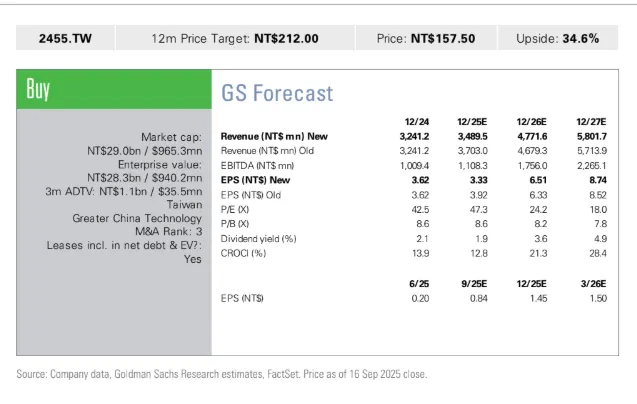
Task: Click the GS Forecast heading
Action: point(277,94)
